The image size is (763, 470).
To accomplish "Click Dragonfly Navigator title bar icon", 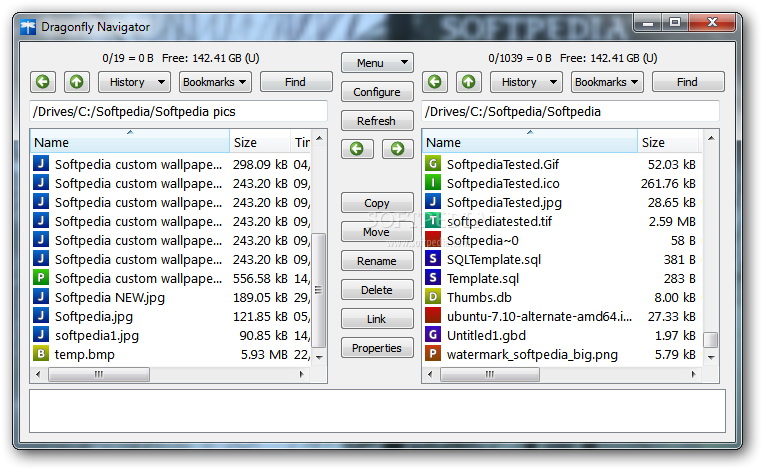I will point(28,27).
